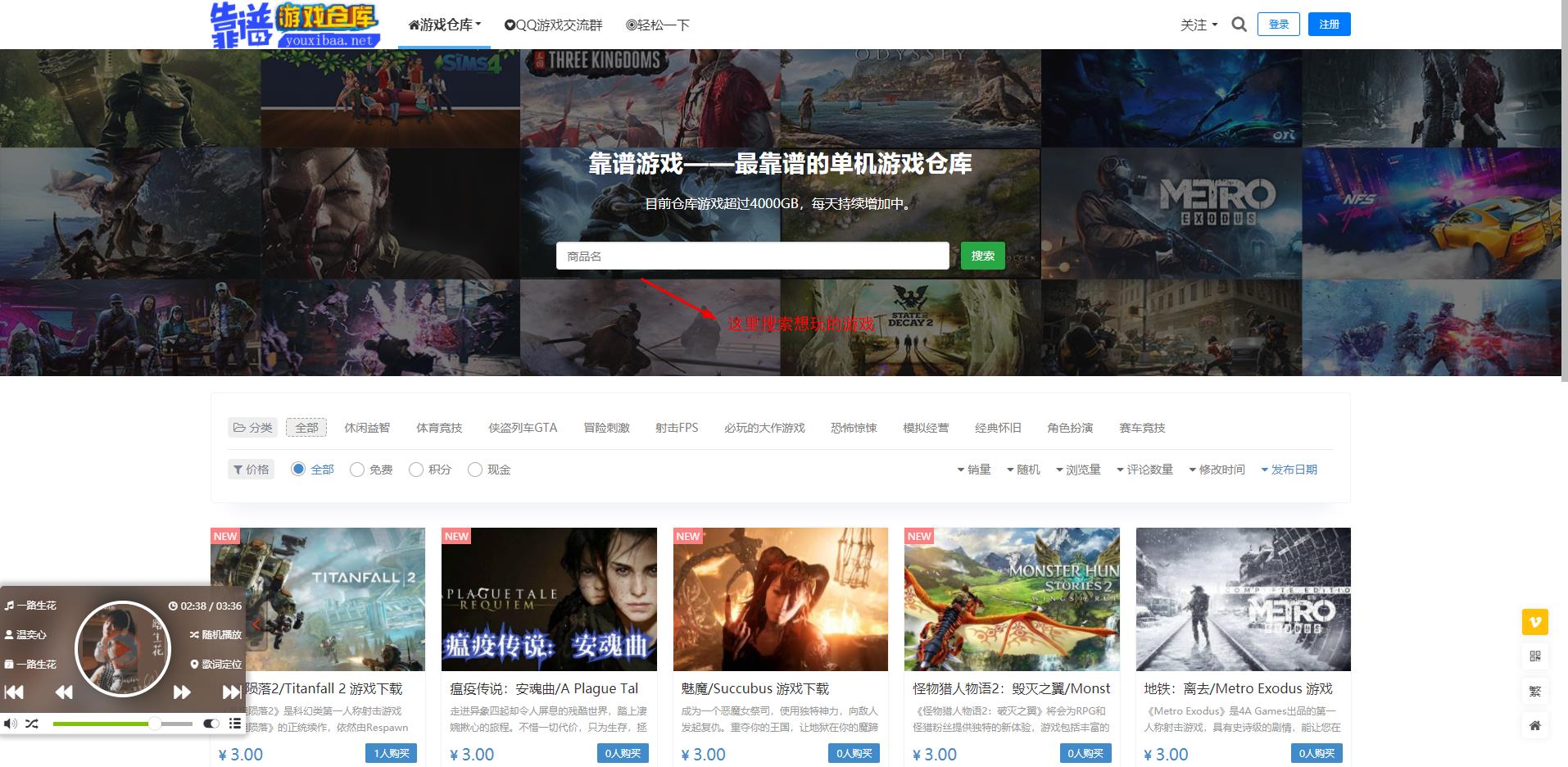Screen dimensions: 1568x767
Task: Click shuffle icon beside the volume icon
Action: (x=31, y=724)
